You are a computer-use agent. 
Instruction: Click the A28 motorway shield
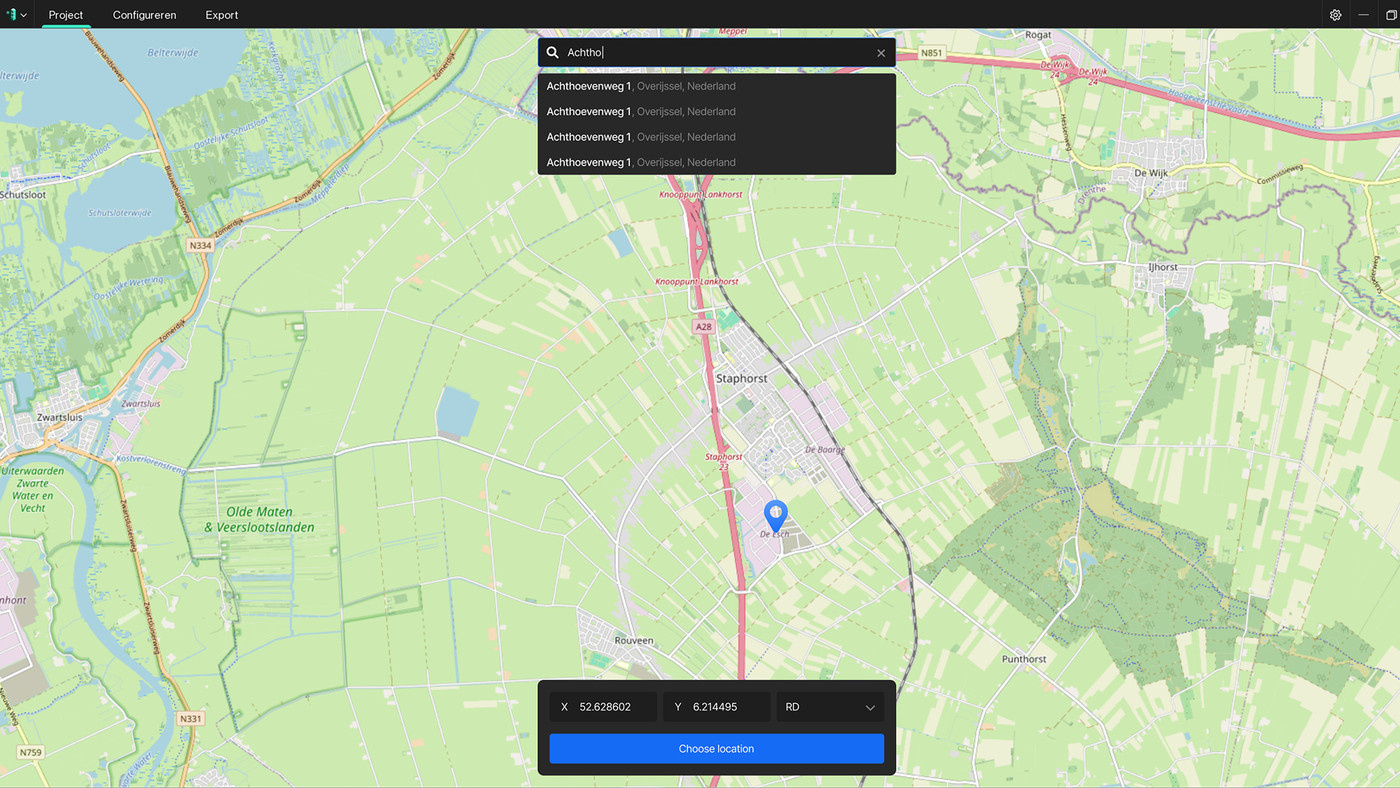[x=703, y=327]
